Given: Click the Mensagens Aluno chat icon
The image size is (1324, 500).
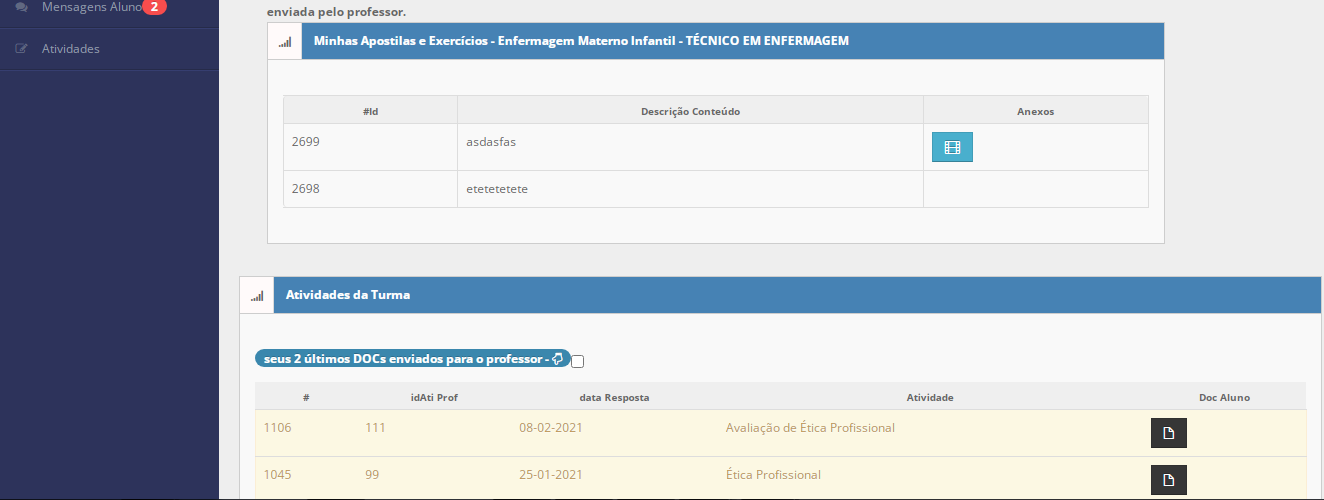Looking at the screenshot, I should [21, 7].
